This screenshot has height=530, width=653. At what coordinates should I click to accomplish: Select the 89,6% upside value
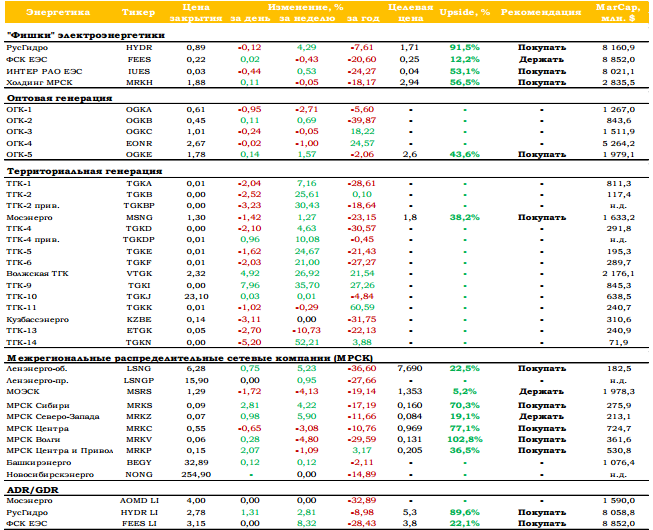(x=465, y=513)
